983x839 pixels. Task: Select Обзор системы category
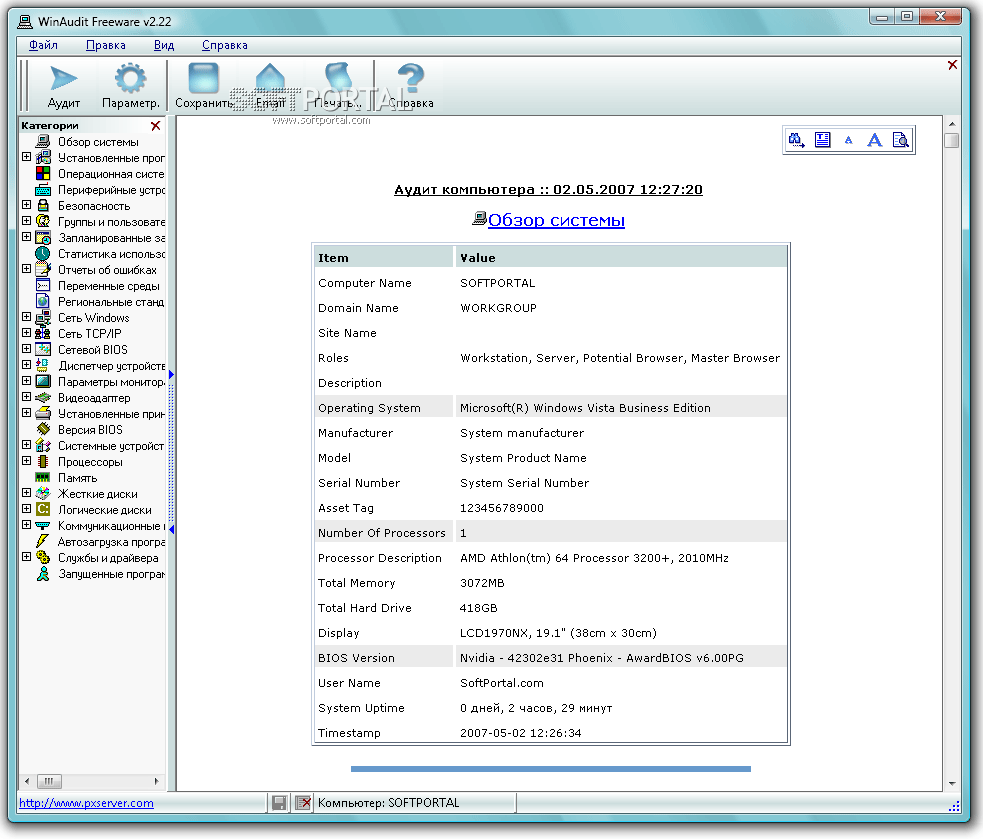click(98, 142)
